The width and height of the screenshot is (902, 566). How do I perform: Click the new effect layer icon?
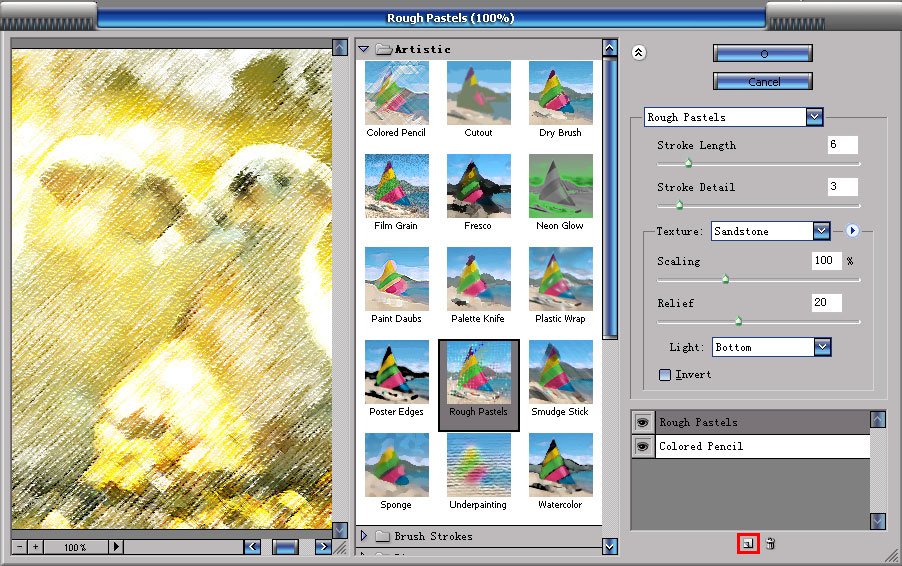(748, 544)
